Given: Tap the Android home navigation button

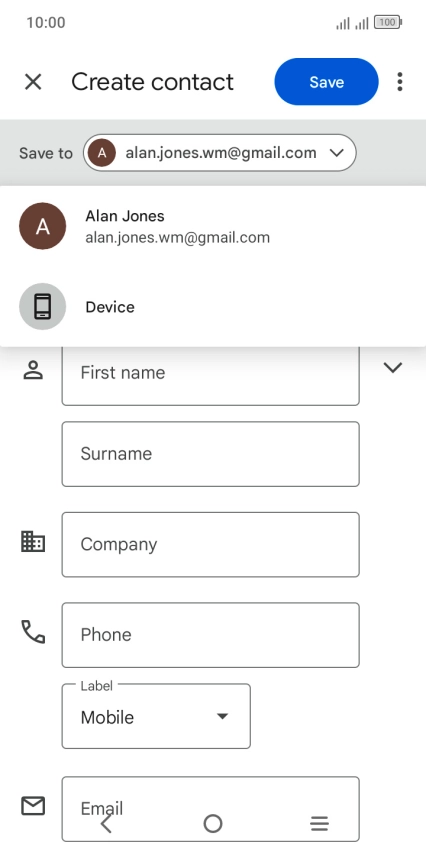Looking at the screenshot, I should (x=213, y=824).
